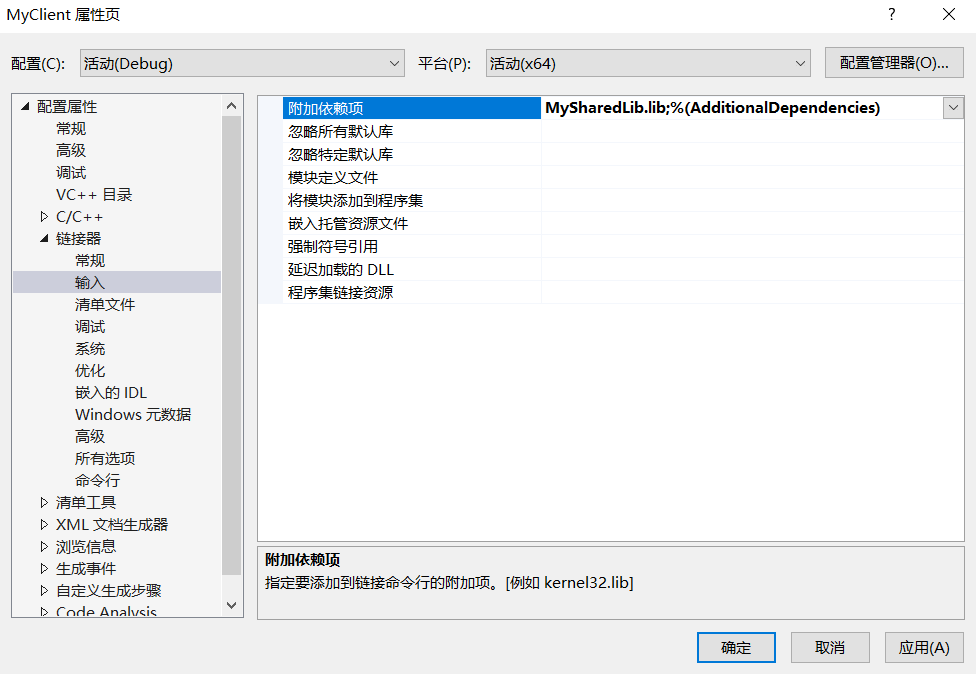Screen dimensions: 976x674
Task: Click the 应用(A) button
Action: click(924, 648)
